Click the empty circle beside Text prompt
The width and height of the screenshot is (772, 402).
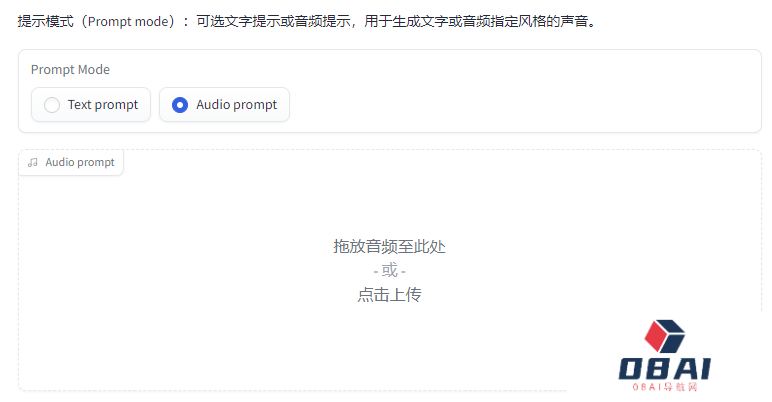coord(52,104)
